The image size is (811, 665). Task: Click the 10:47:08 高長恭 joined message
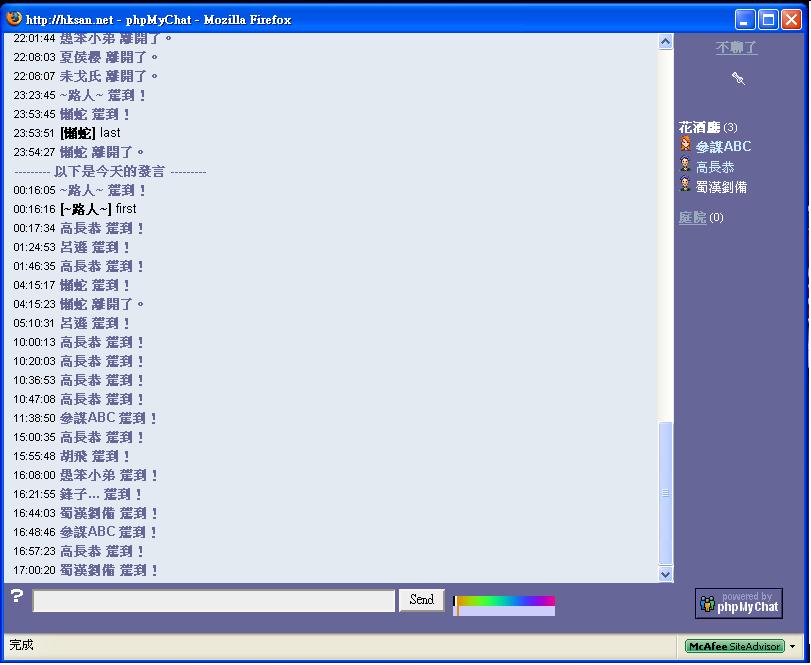click(78, 399)
